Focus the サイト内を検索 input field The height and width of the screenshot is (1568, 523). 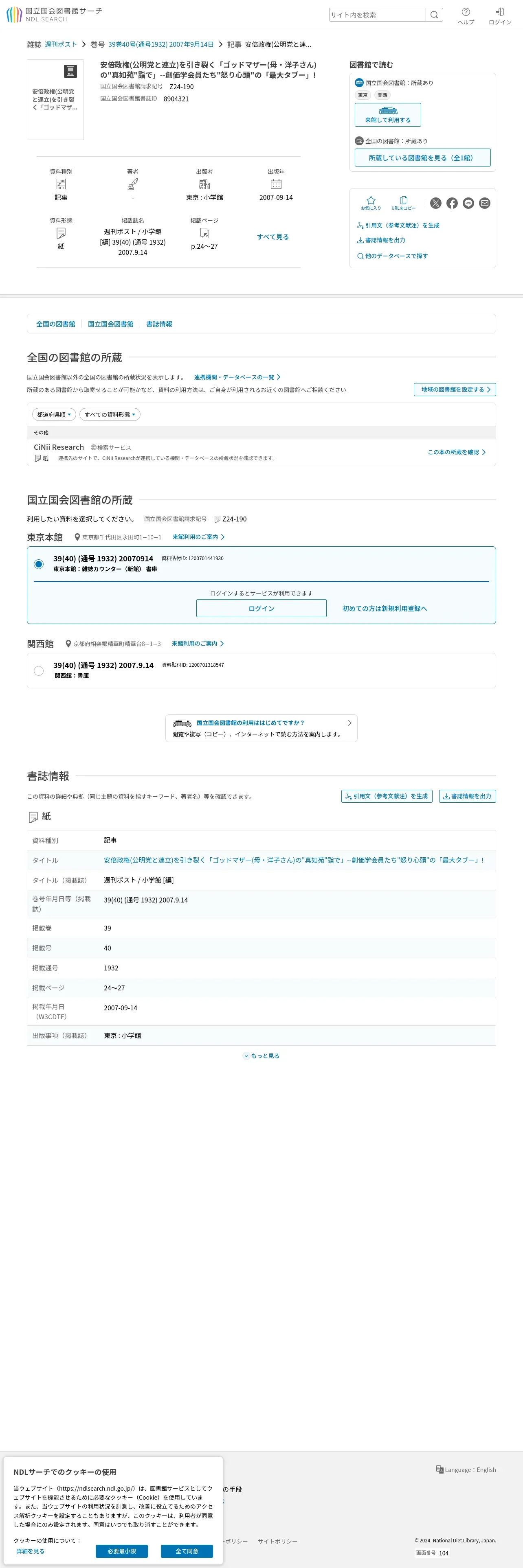click(378, 15)
